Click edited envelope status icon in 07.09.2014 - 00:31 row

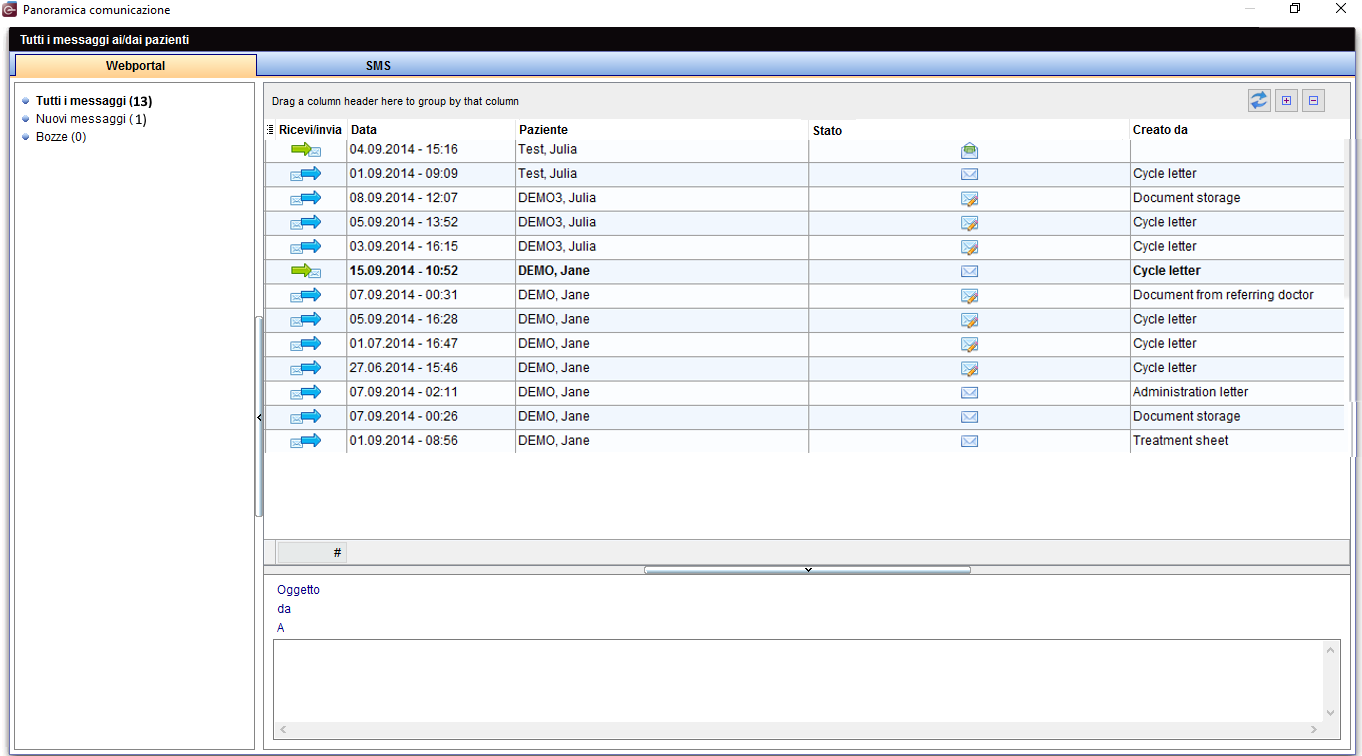[969, 296]
